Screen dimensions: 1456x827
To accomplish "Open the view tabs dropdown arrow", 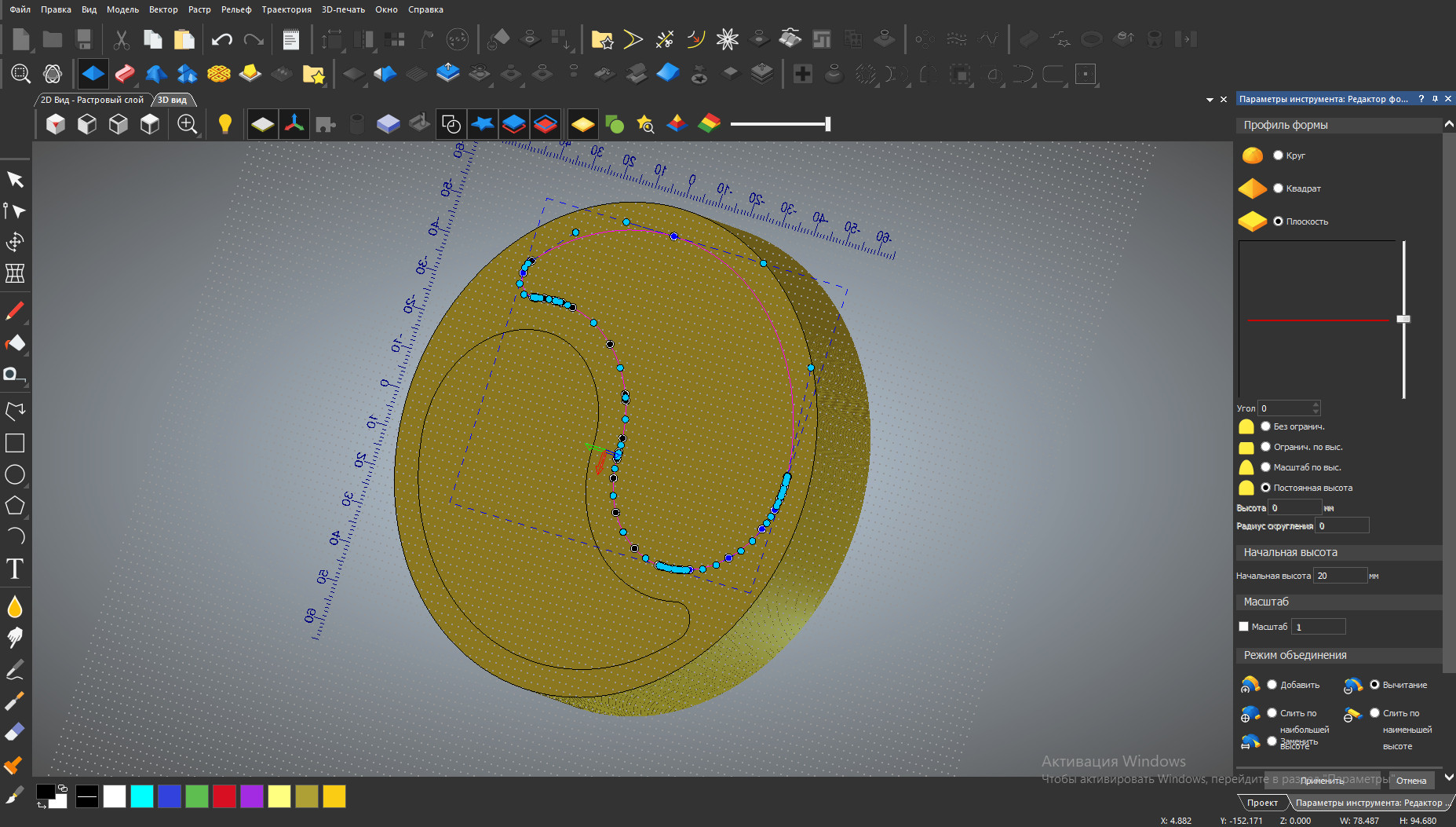I will pyautogui.click(x=1210, y=100).
